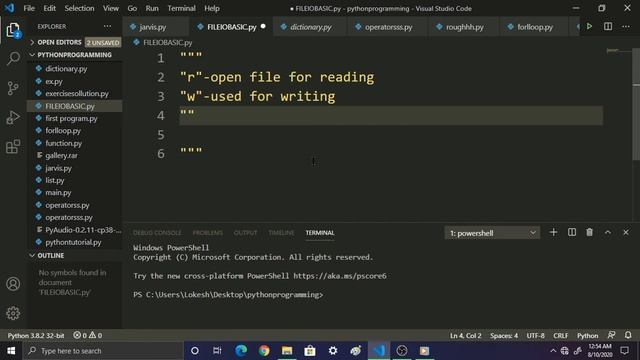Change Python language mode in status bar
The image size is (640, 360).
587,336
